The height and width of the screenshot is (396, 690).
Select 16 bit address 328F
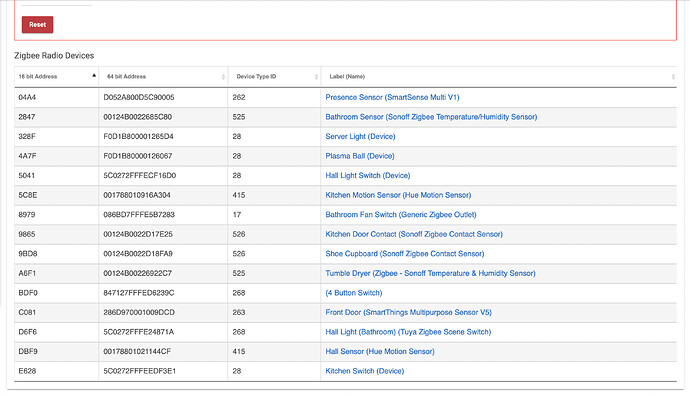26,136
